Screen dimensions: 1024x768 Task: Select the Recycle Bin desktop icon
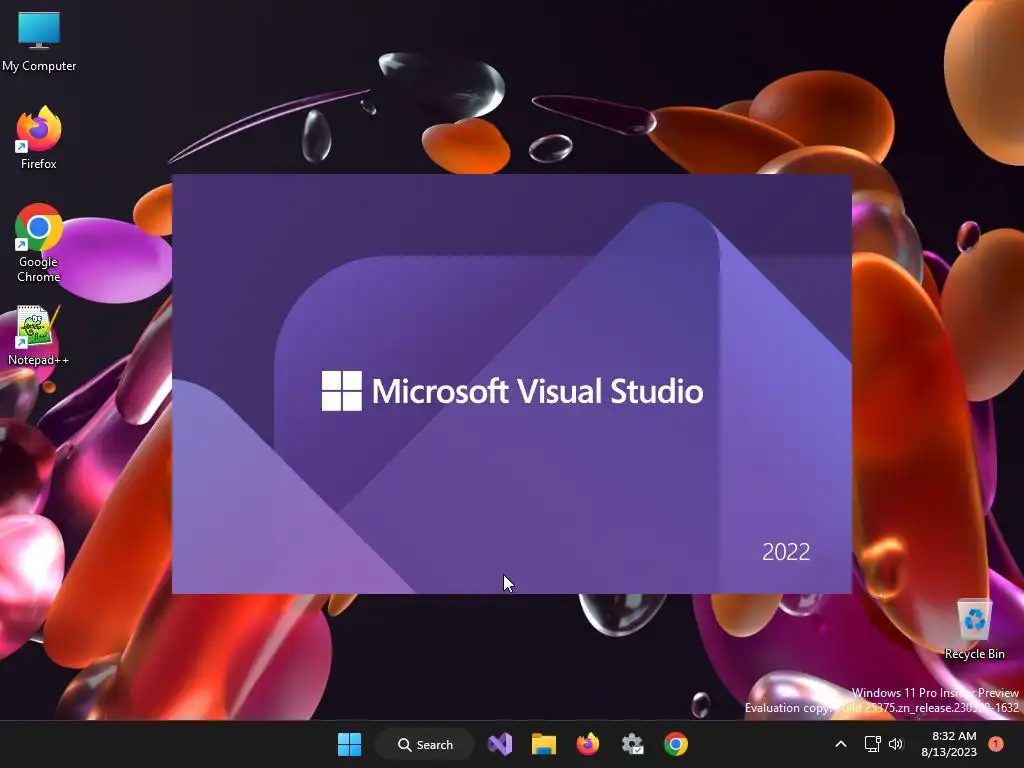pos(974,630)
